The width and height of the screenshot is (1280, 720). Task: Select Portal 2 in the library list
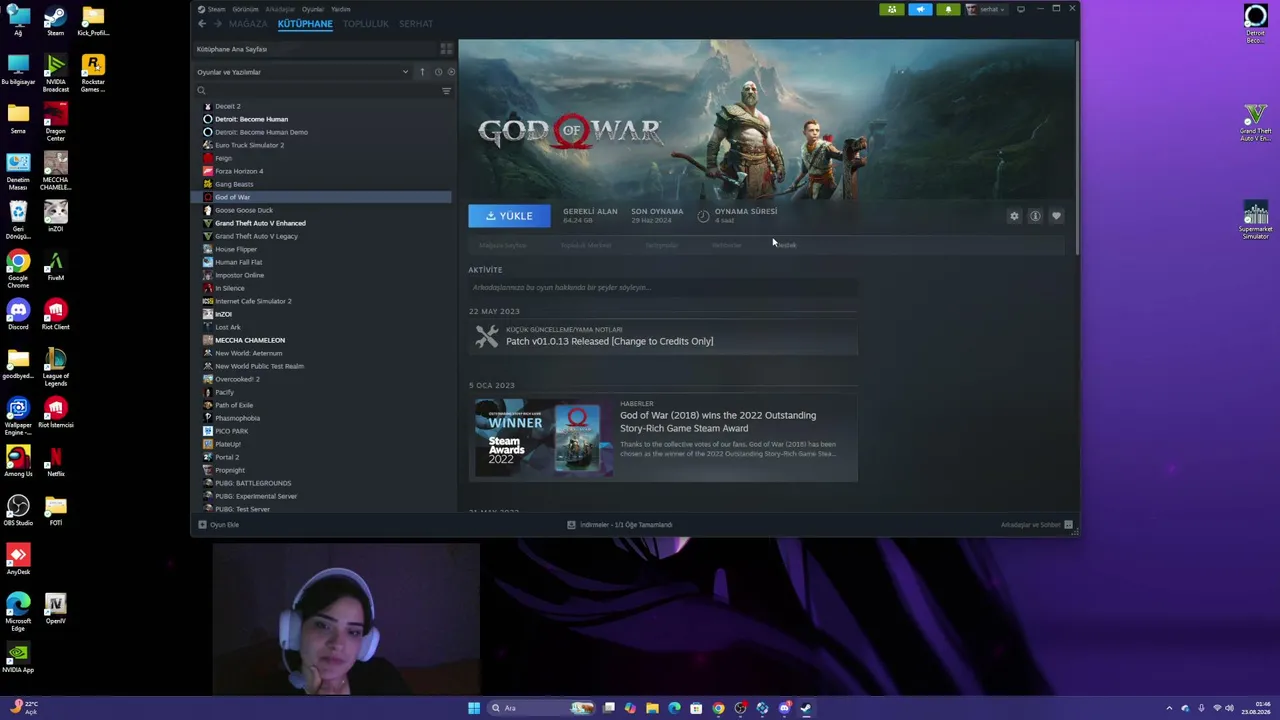[x=227, y=457]
